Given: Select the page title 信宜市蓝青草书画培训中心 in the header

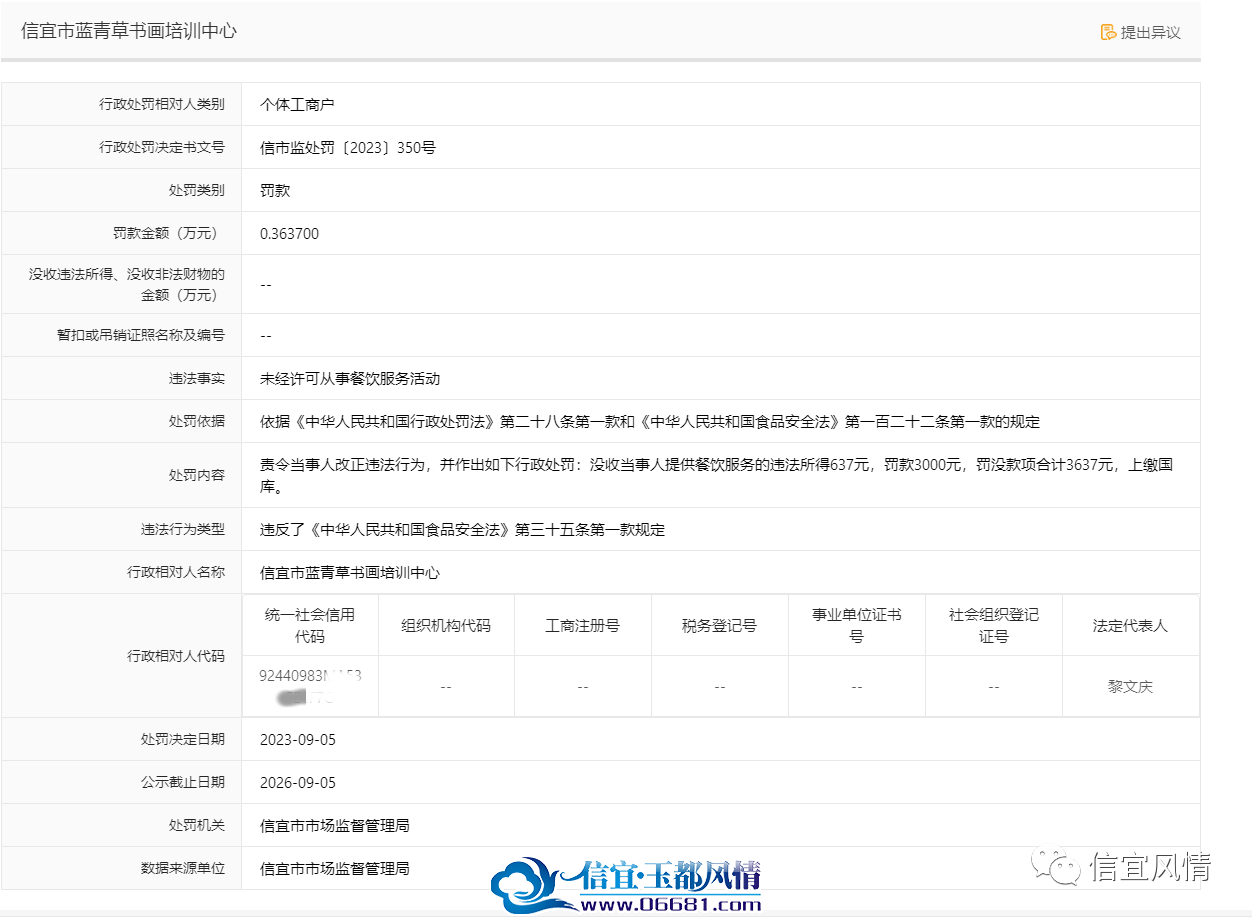Looking at the screenshot, I should click(129, 31).
